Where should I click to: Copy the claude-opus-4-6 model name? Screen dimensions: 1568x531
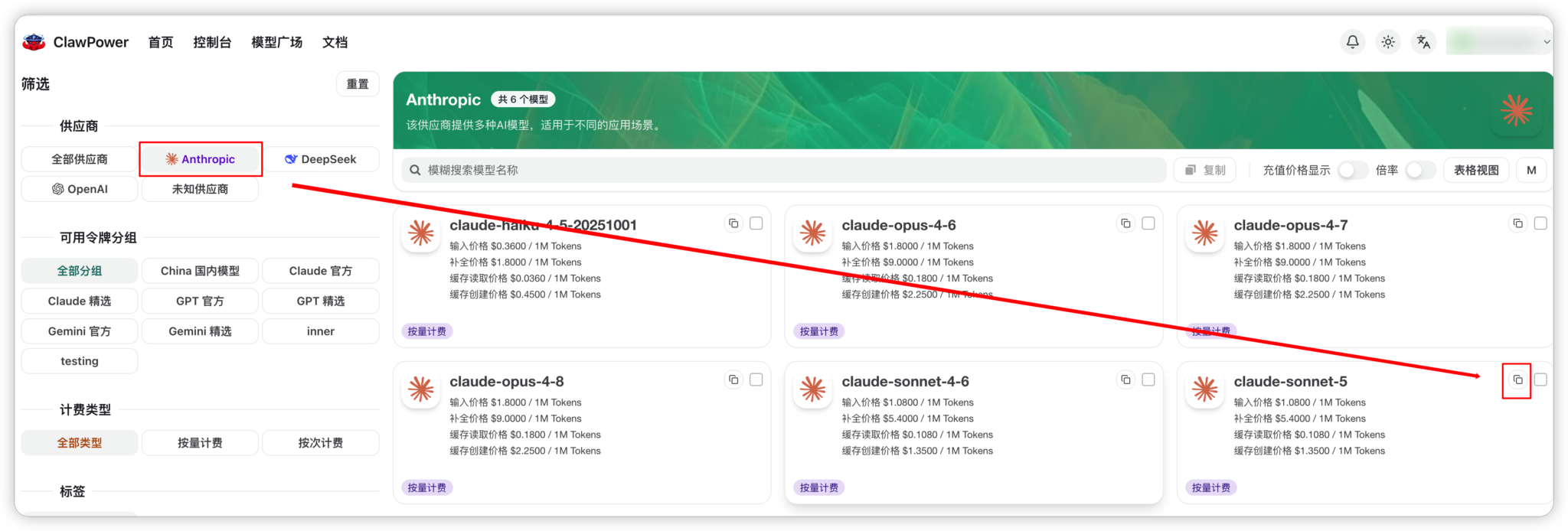1125,223
